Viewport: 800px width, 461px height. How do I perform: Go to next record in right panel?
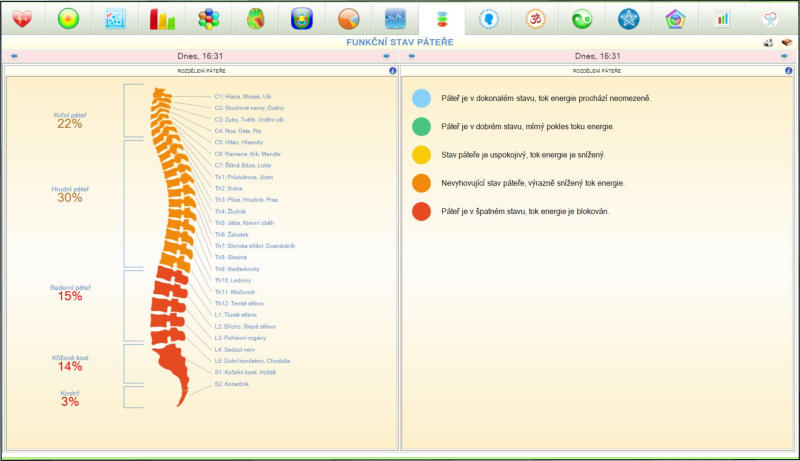784,57
